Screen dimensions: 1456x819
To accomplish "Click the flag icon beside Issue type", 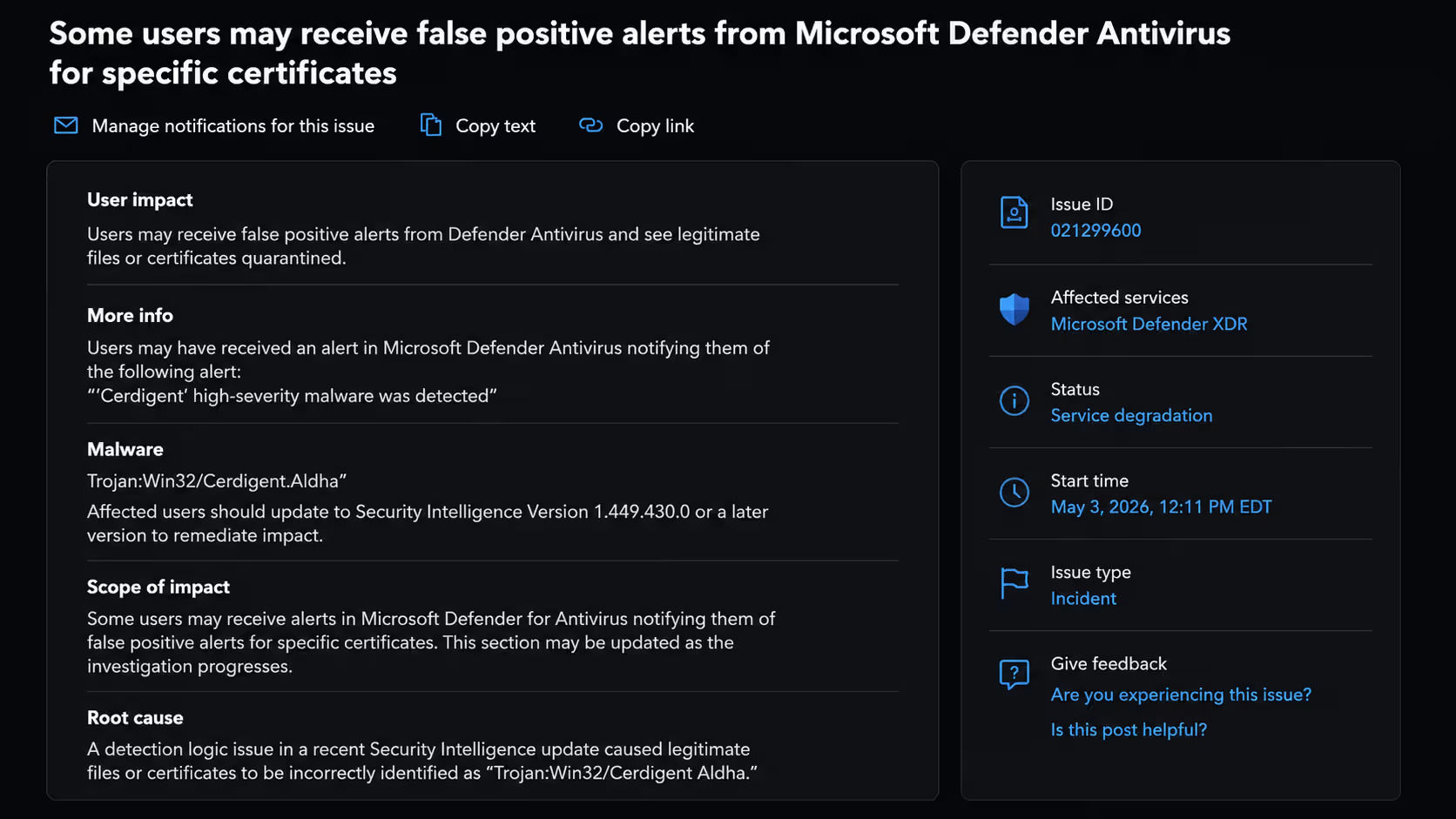I will coord(1014,583).
